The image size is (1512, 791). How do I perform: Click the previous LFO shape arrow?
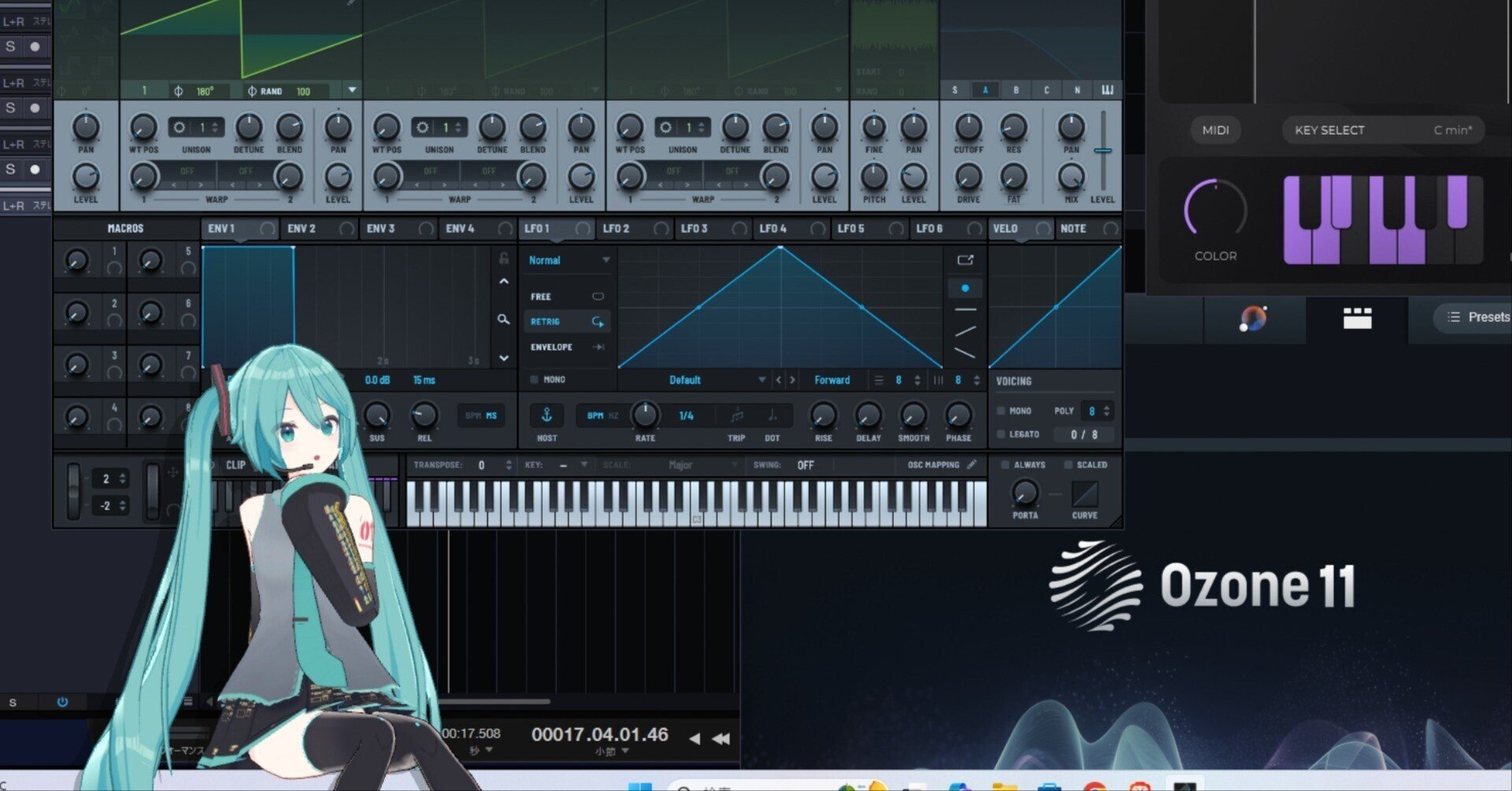pyautogui.click(x=779, y=380)
